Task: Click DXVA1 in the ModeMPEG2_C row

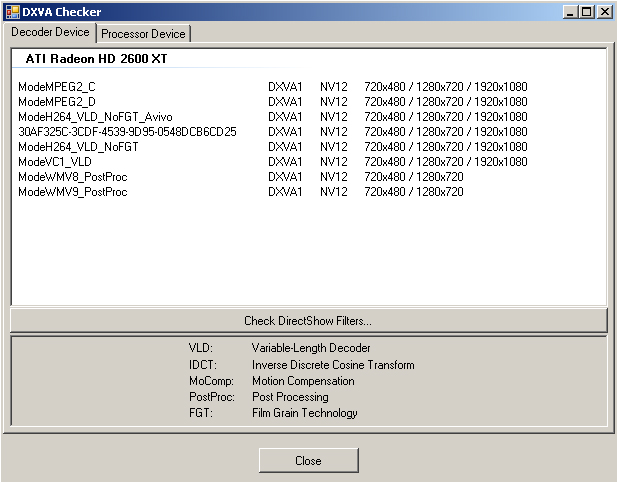Action: [x=285, y=87]
